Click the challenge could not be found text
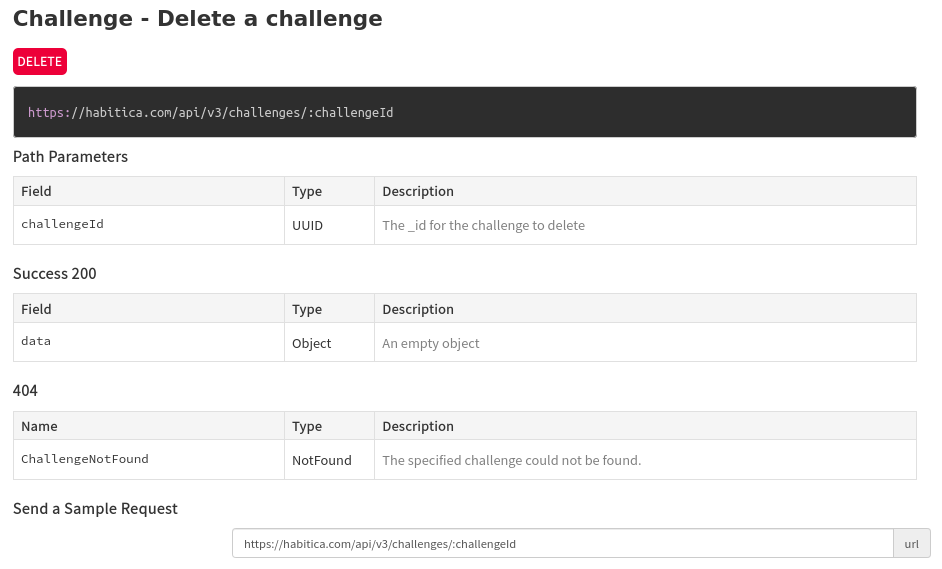 [x=511, y=460]
